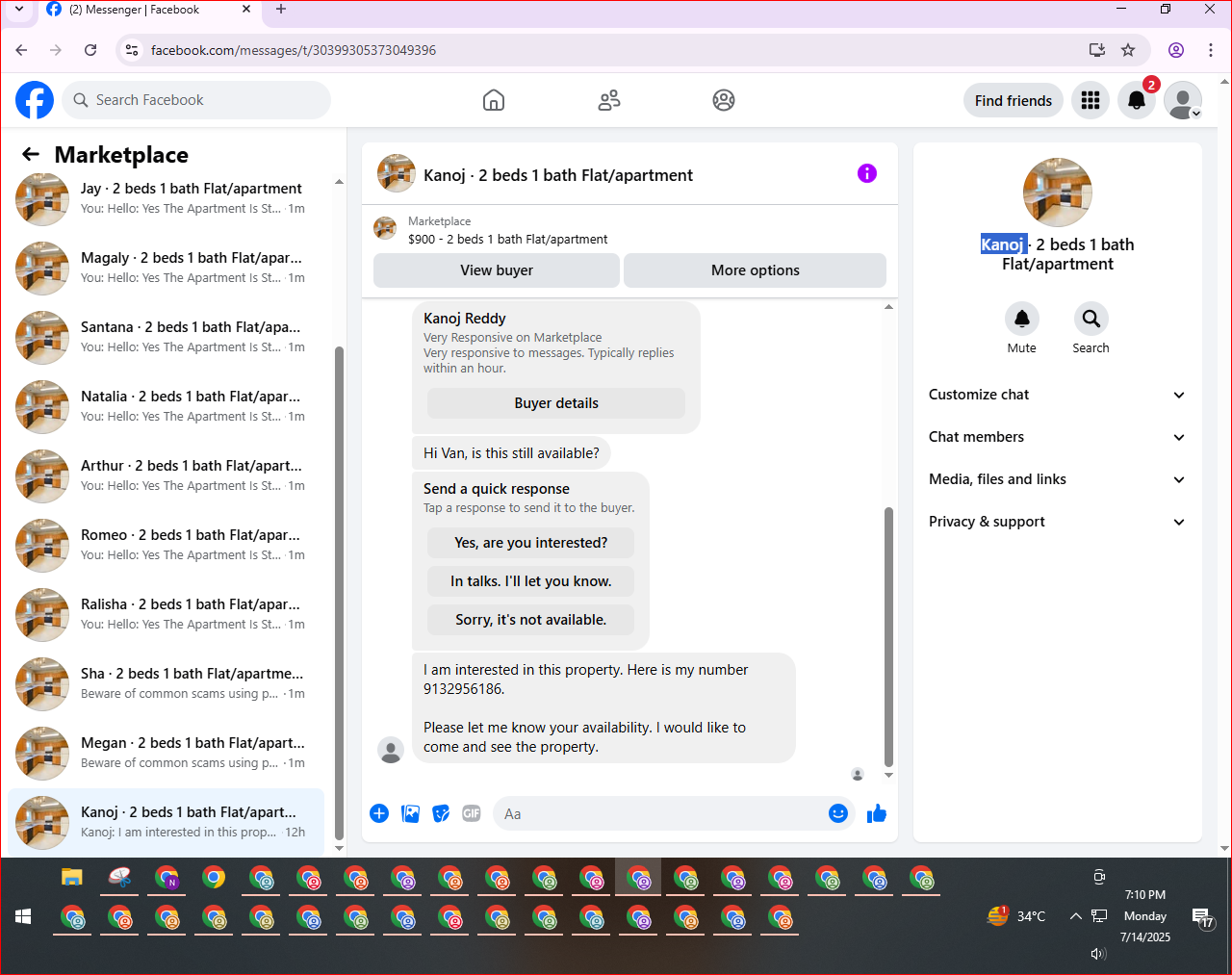
Task: Open Chrome three-dot menu
Action: click(1211, 50)
